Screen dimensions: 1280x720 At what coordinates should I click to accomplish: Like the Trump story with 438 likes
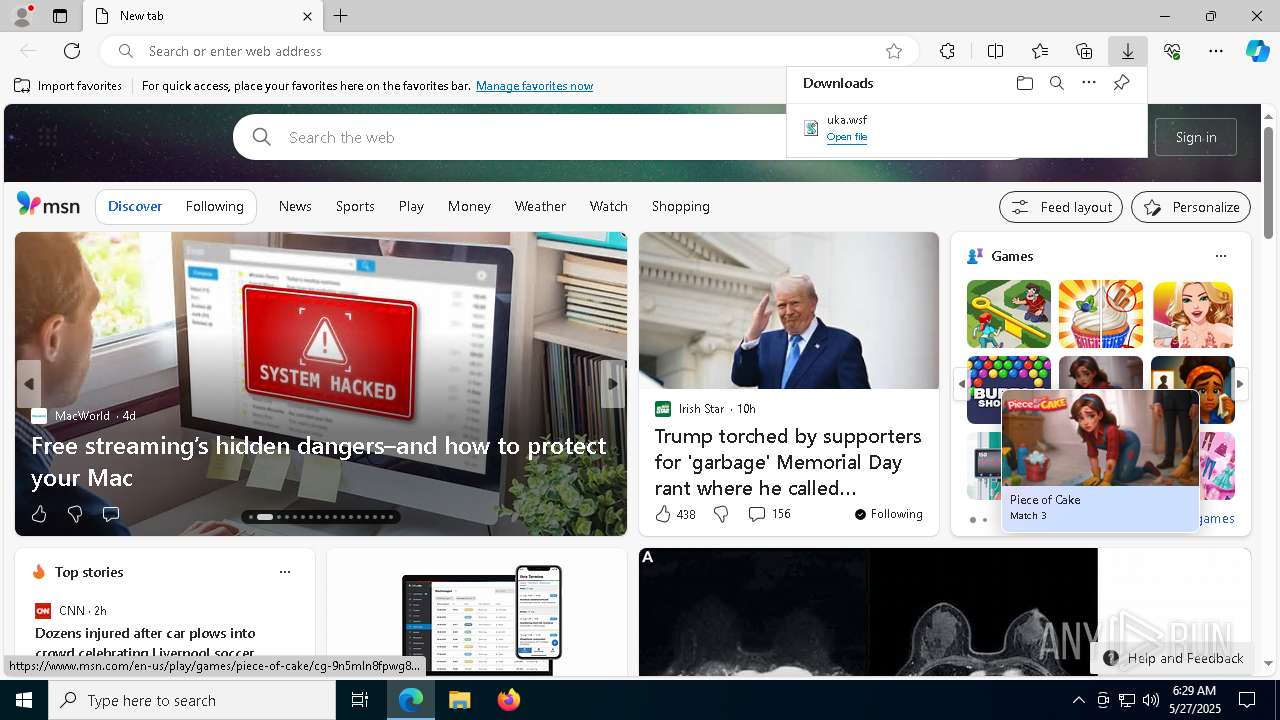click(675, 514)
